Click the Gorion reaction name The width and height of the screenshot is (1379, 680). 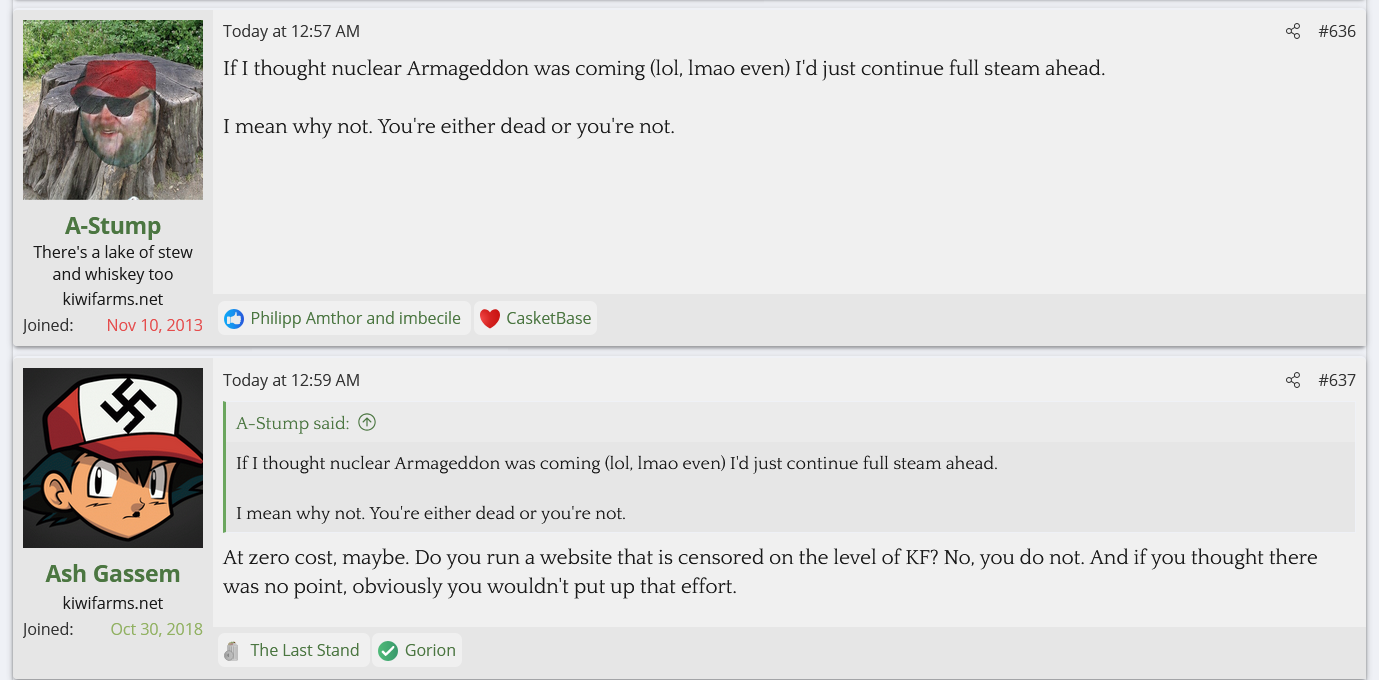click(x=430, y=651)
